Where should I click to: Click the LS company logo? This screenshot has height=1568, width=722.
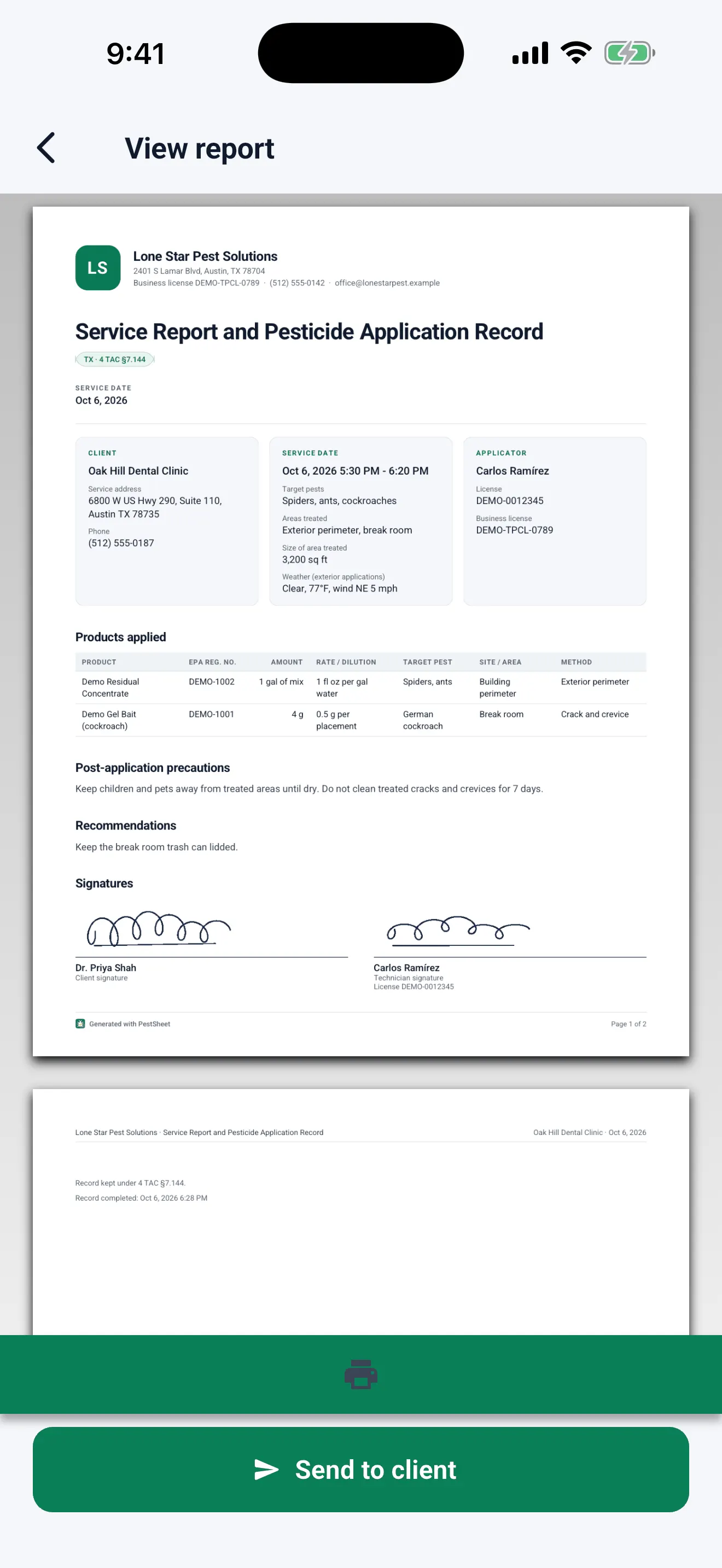point(97,268)
